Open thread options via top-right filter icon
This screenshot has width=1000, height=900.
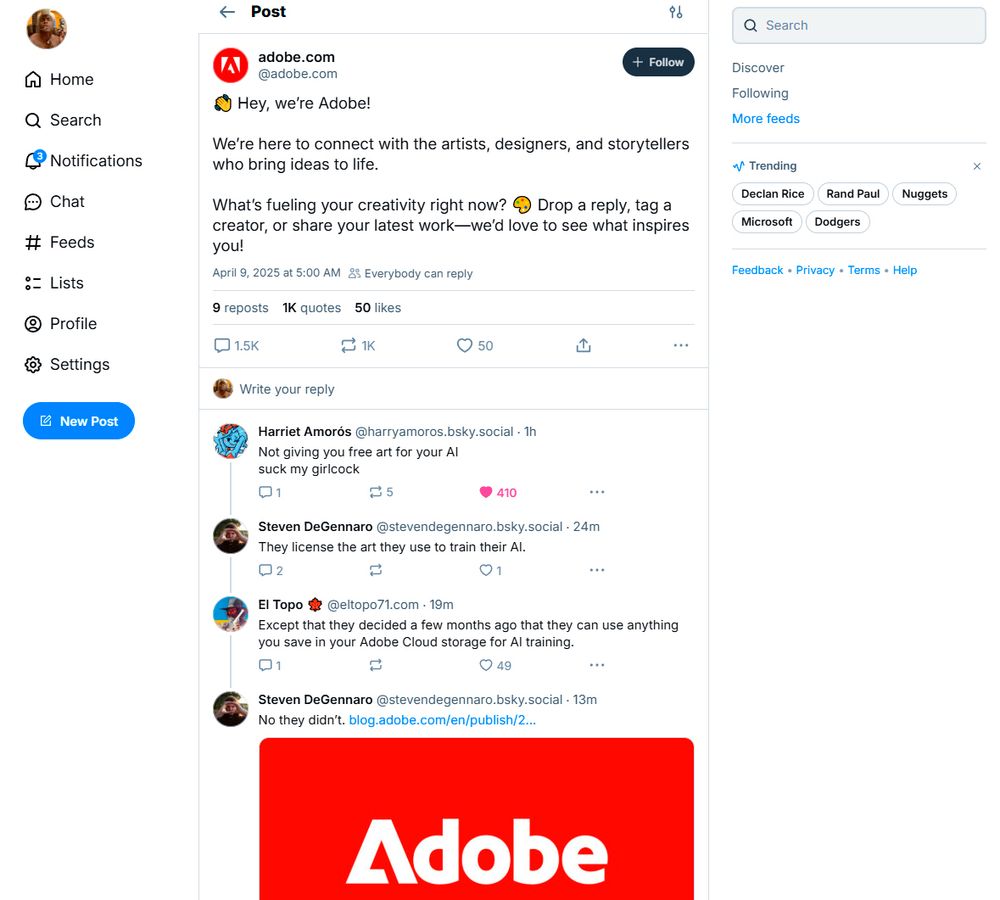tap(676, 12)
